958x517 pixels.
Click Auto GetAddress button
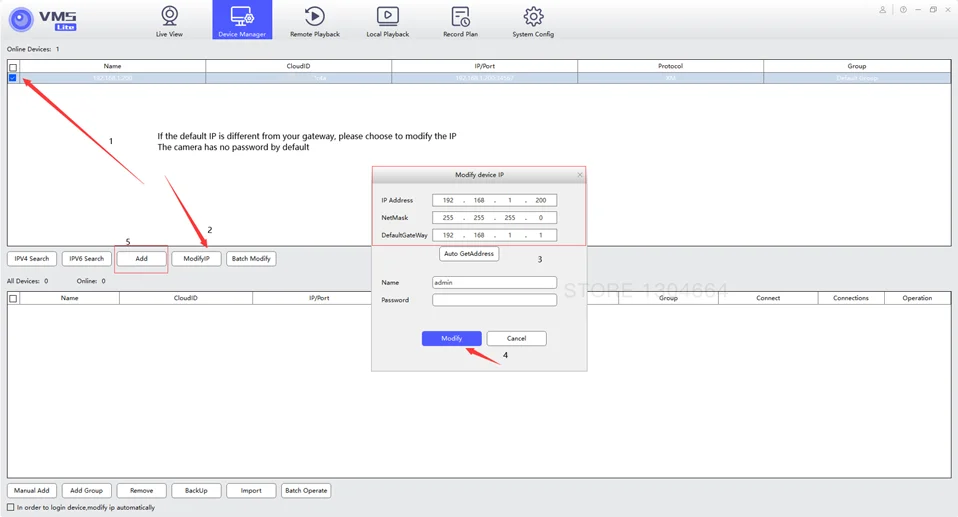tap(469, 254)
